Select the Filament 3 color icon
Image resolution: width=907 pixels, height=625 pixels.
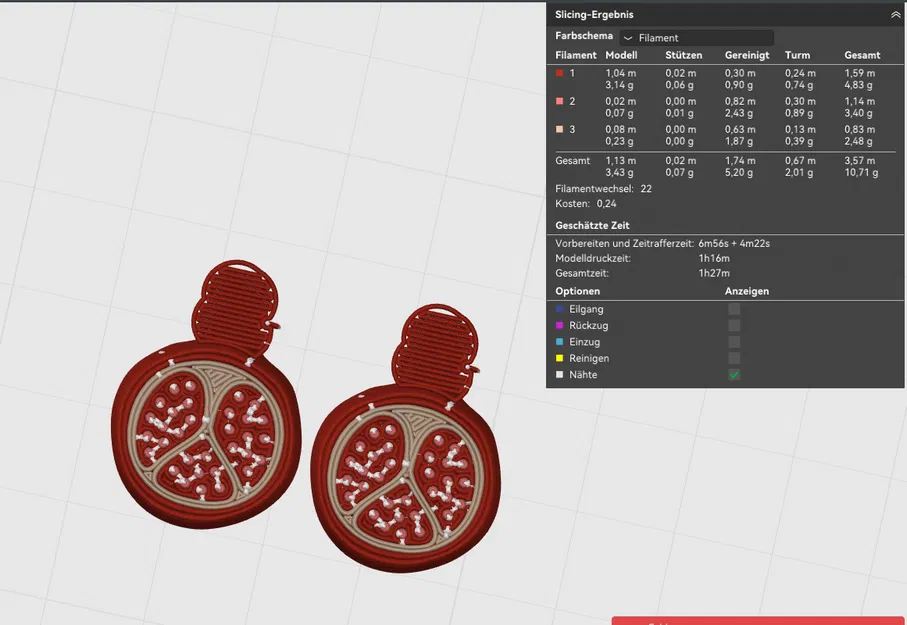pos(561,129)
